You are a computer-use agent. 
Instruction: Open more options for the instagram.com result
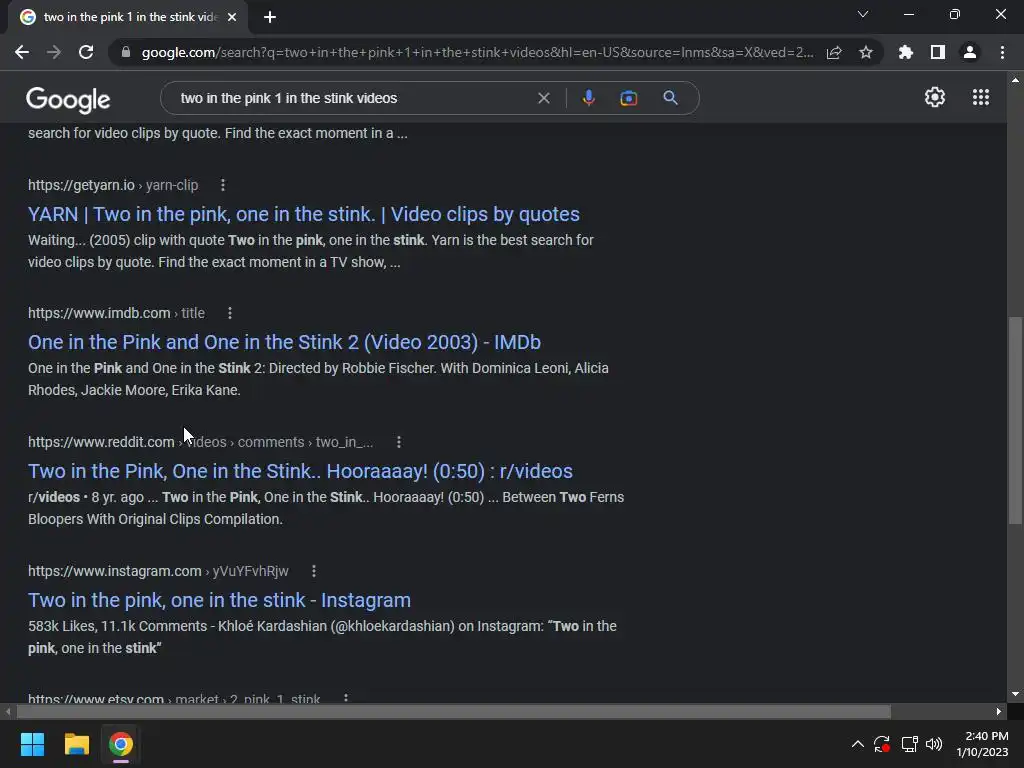coord(314,571)
